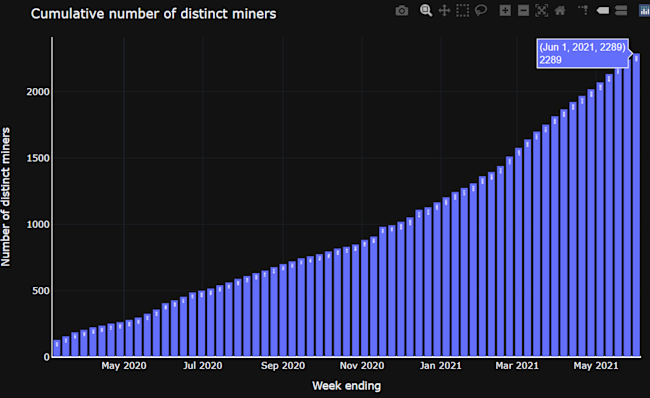Screen dimensions: 650x398
Task: Click the "Number of distinct miners" y-axis title
Action: pyautogui.click(x=6, y=197)
